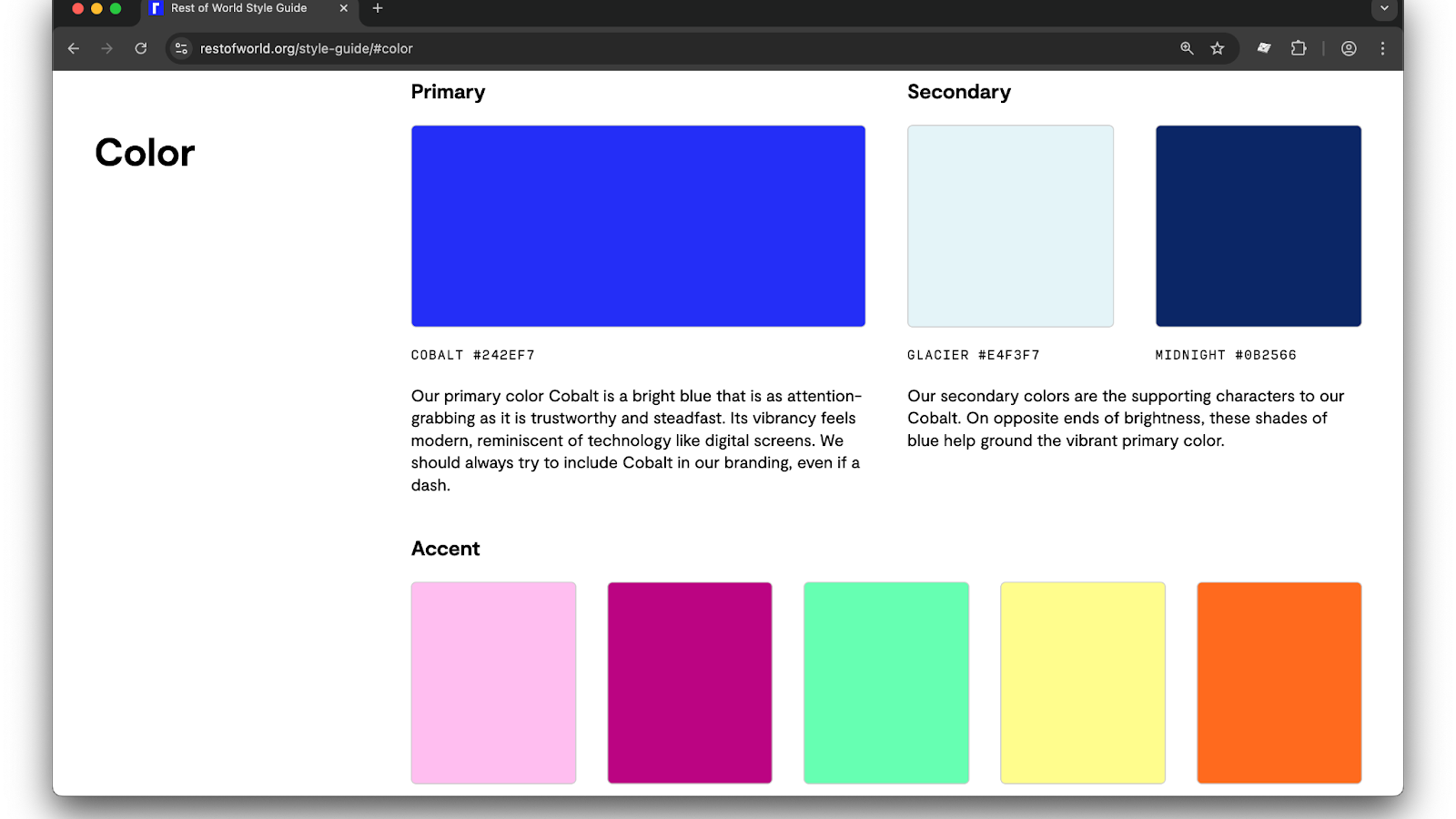The width and height of the screenshot is (1456, 819).
Task: Click the orange accent swatch
Action: [1279, 682]
